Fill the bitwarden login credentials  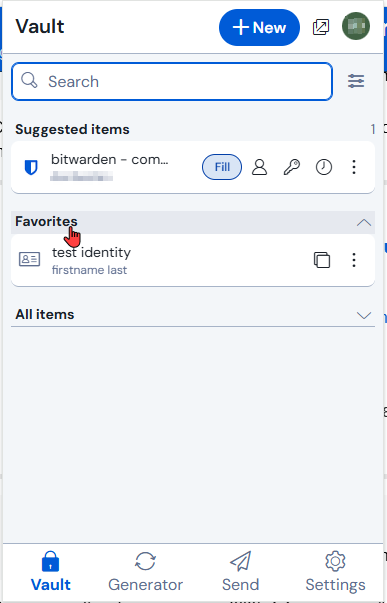click(222, 167)
